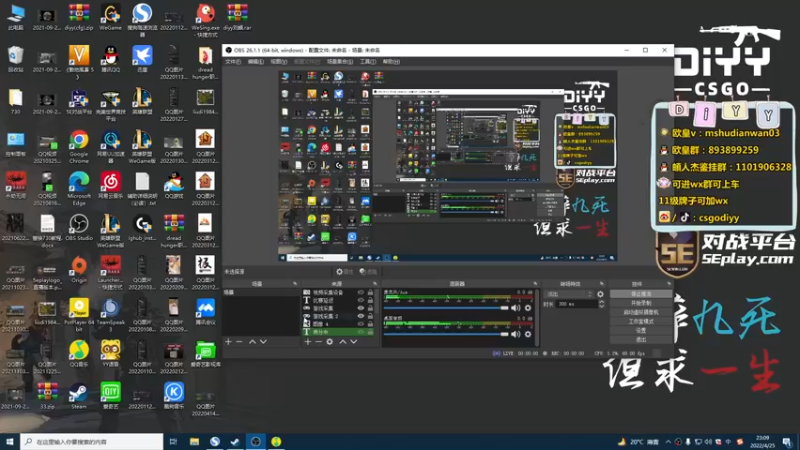Toggle eye icon of highlighted text source
The image size is (800, 450).
[x=361, y=332]
